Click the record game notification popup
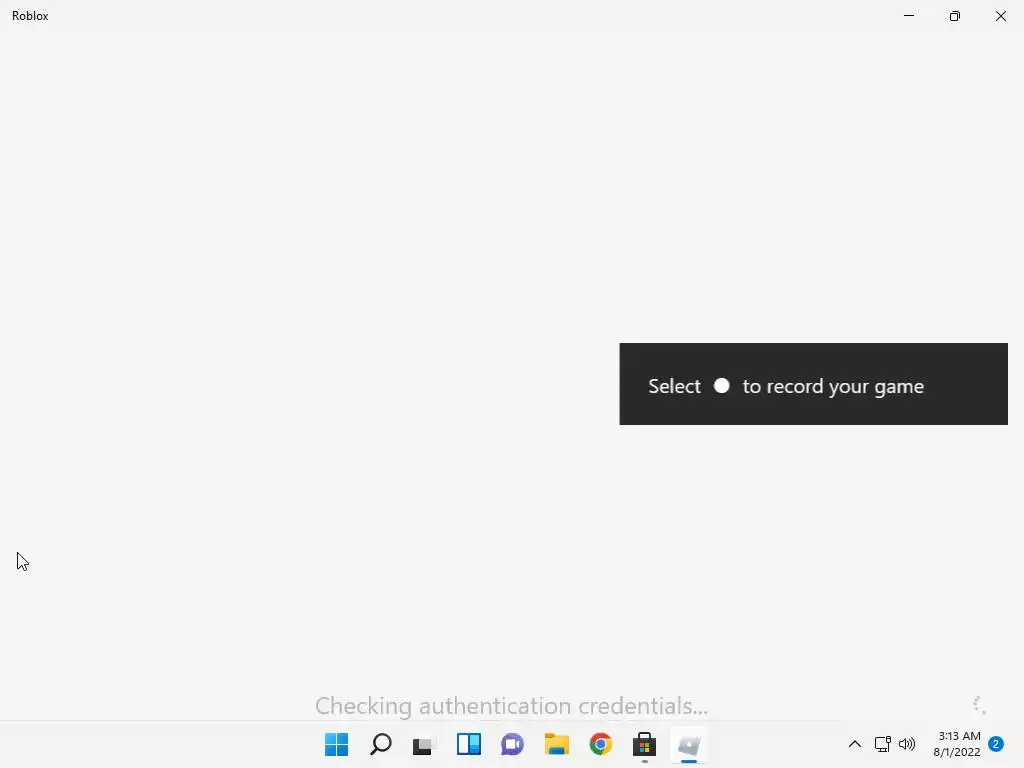 [813, 384]
